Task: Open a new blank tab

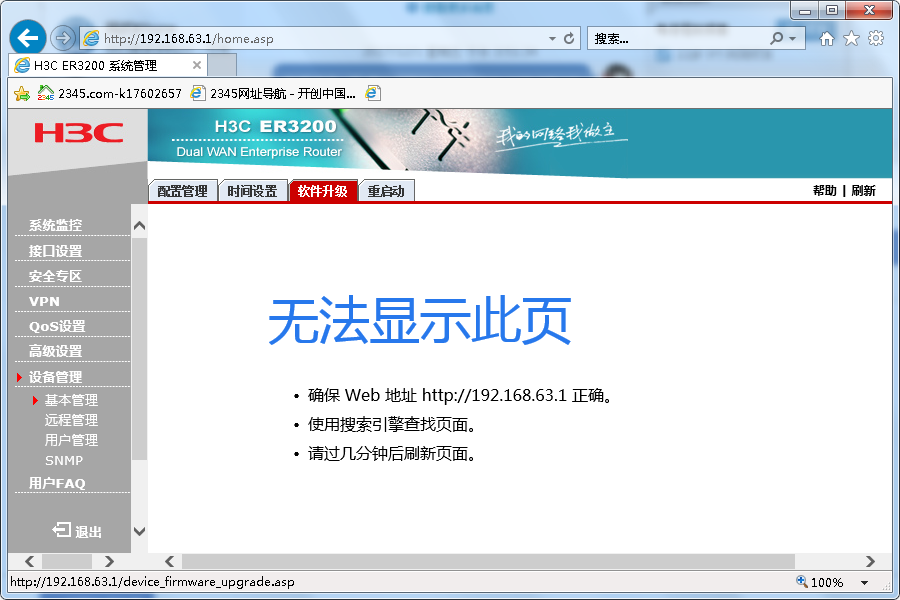Action: point(222,65)
